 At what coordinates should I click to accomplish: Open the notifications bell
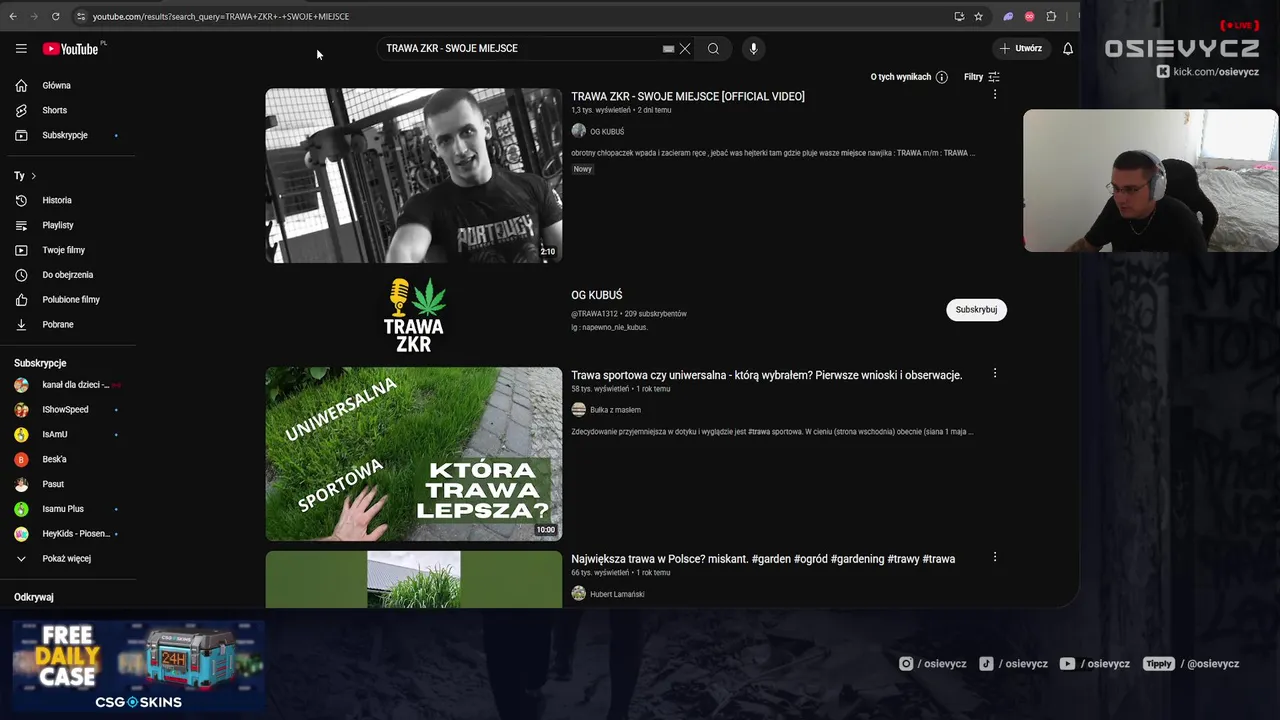(x=1068, y=48)
